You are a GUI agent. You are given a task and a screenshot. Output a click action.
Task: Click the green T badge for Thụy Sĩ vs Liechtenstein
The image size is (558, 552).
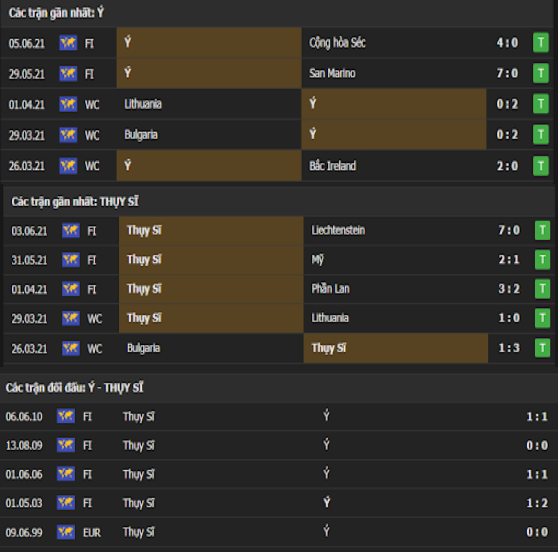[x=542, y=230]
